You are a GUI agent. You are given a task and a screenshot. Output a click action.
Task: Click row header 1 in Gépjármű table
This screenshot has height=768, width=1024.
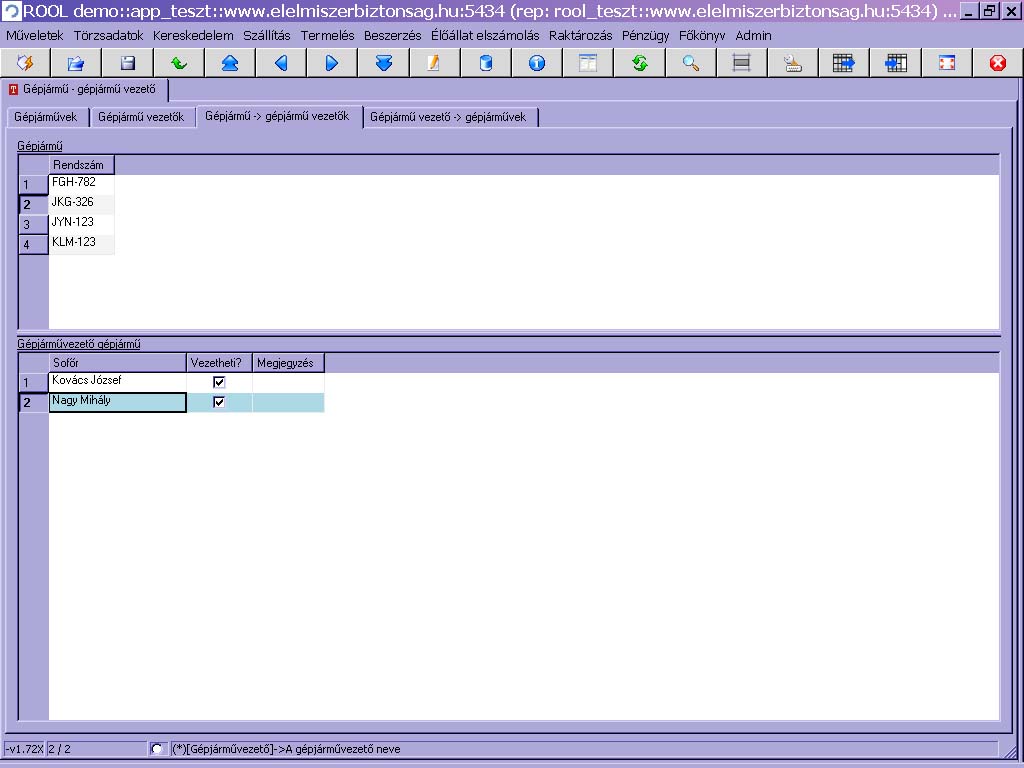[33, 184]
